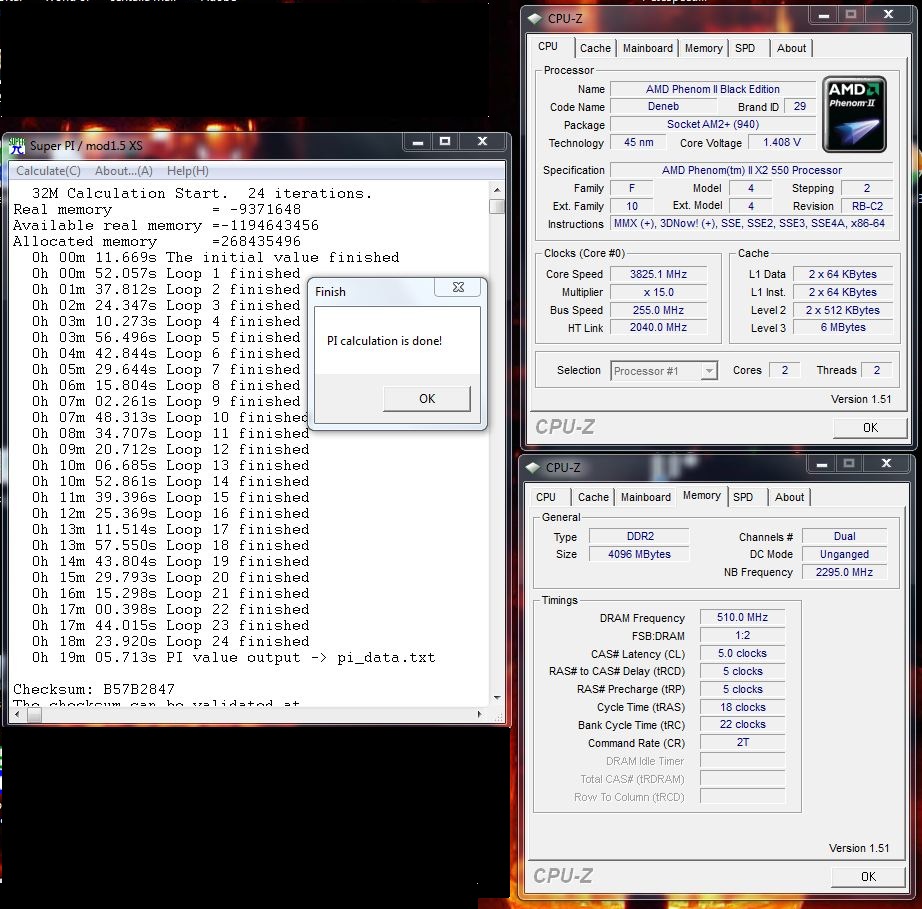
Task: Open the About...(A) menu in Super PI
Action: 123,171
